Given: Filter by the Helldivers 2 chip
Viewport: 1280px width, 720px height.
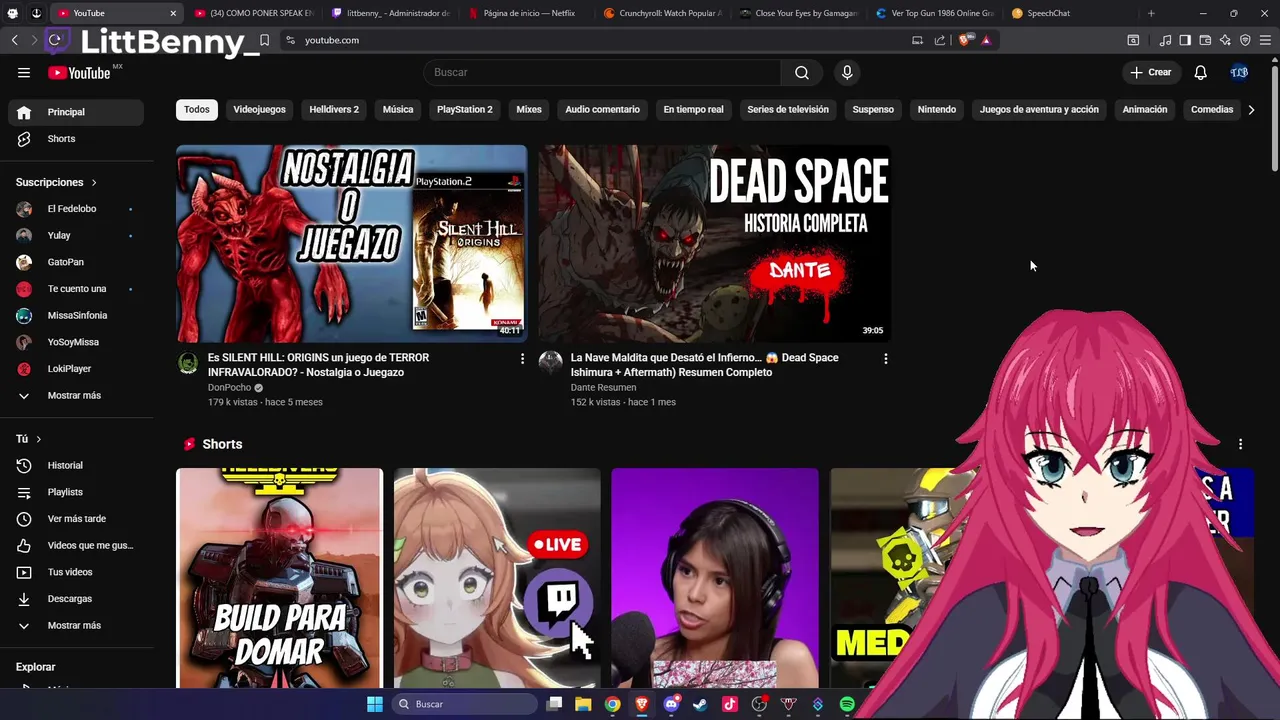Looking at the screenshot, I should [x=334, y=109].
